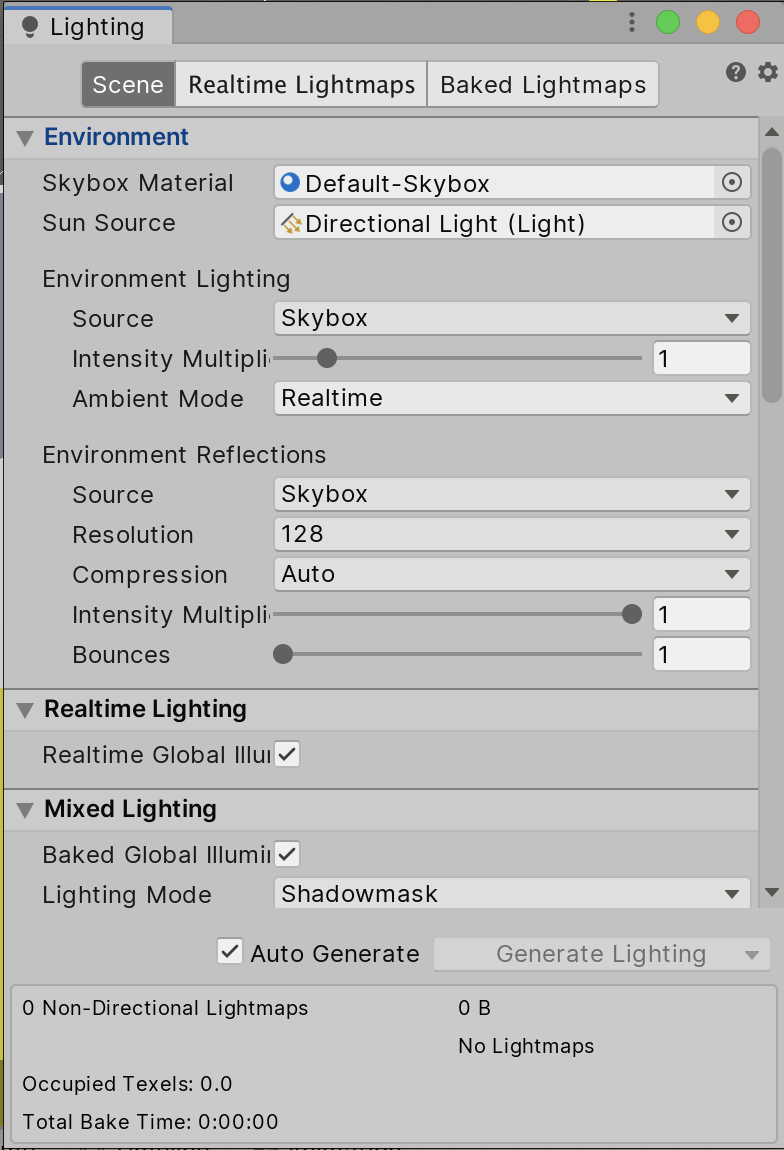Uncheck Baked Global Illumination

coord(287,854)
